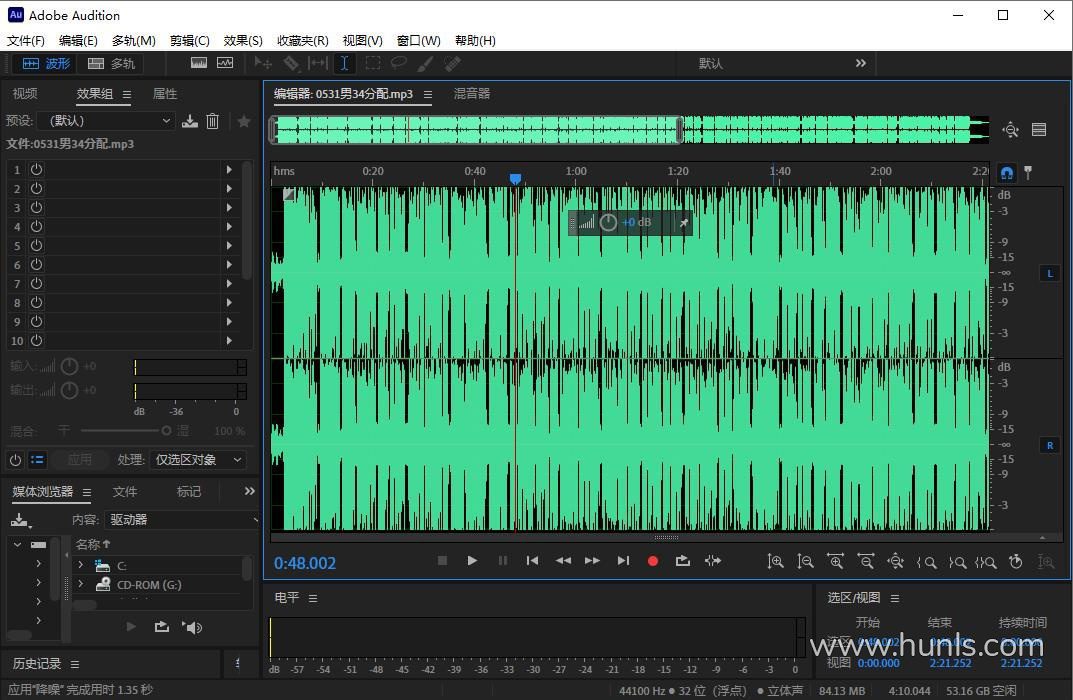Switch to the 视频 panel tab
Image resolution: width=1073 pixels, height=700 pixels.
[25, 94]
